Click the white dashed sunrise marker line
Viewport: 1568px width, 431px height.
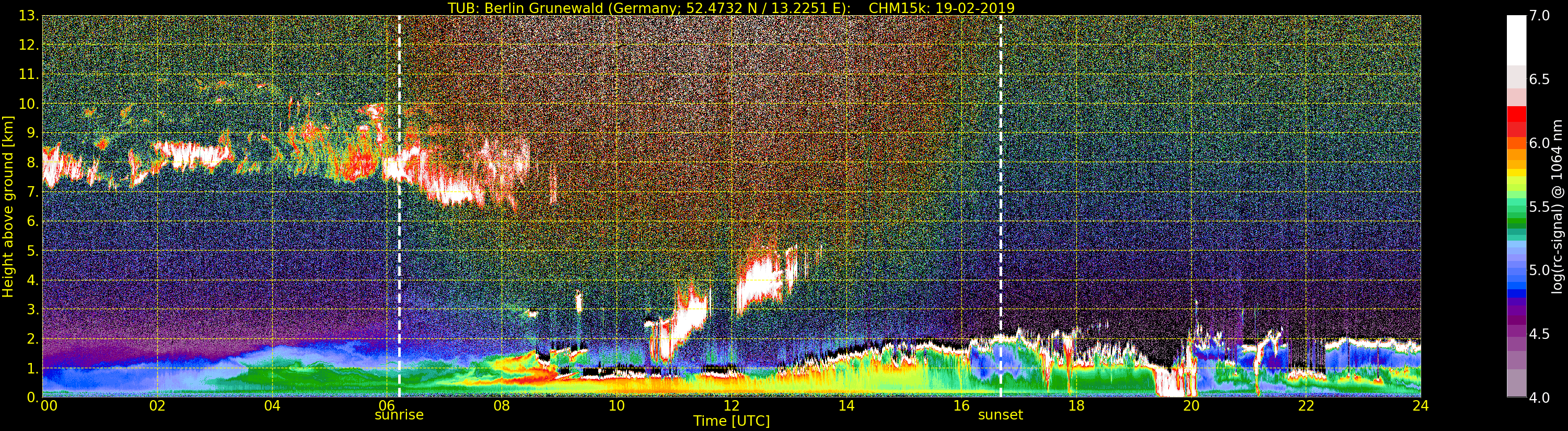(x=399, y=207)
